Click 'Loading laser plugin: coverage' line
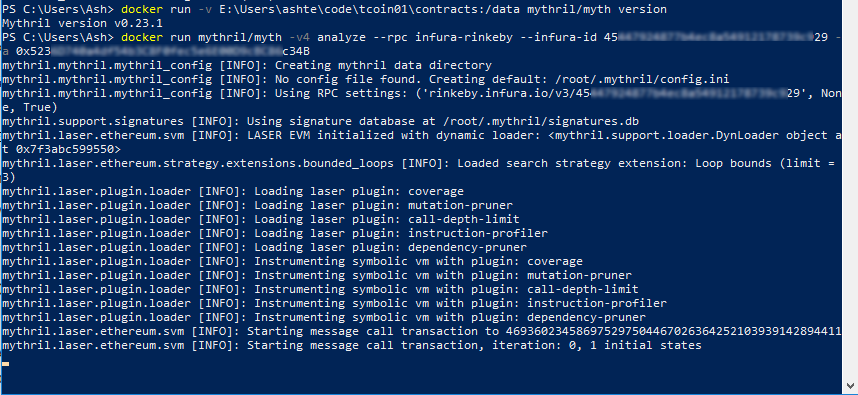 [x=233, y=191]
